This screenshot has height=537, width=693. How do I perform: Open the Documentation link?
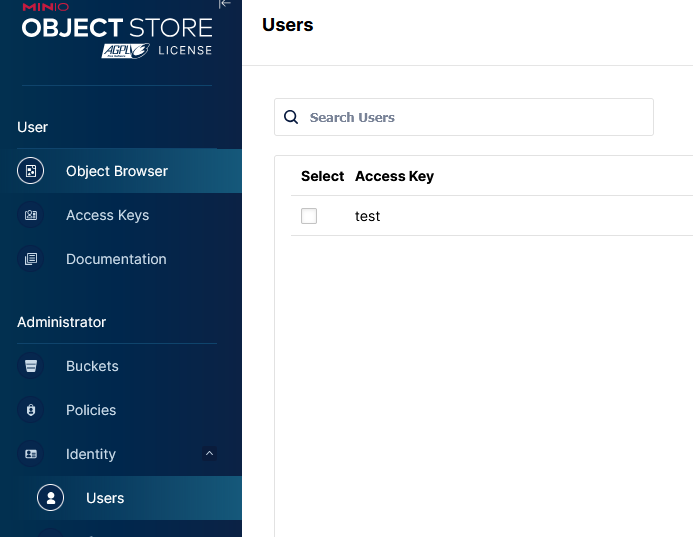[116, 259]
